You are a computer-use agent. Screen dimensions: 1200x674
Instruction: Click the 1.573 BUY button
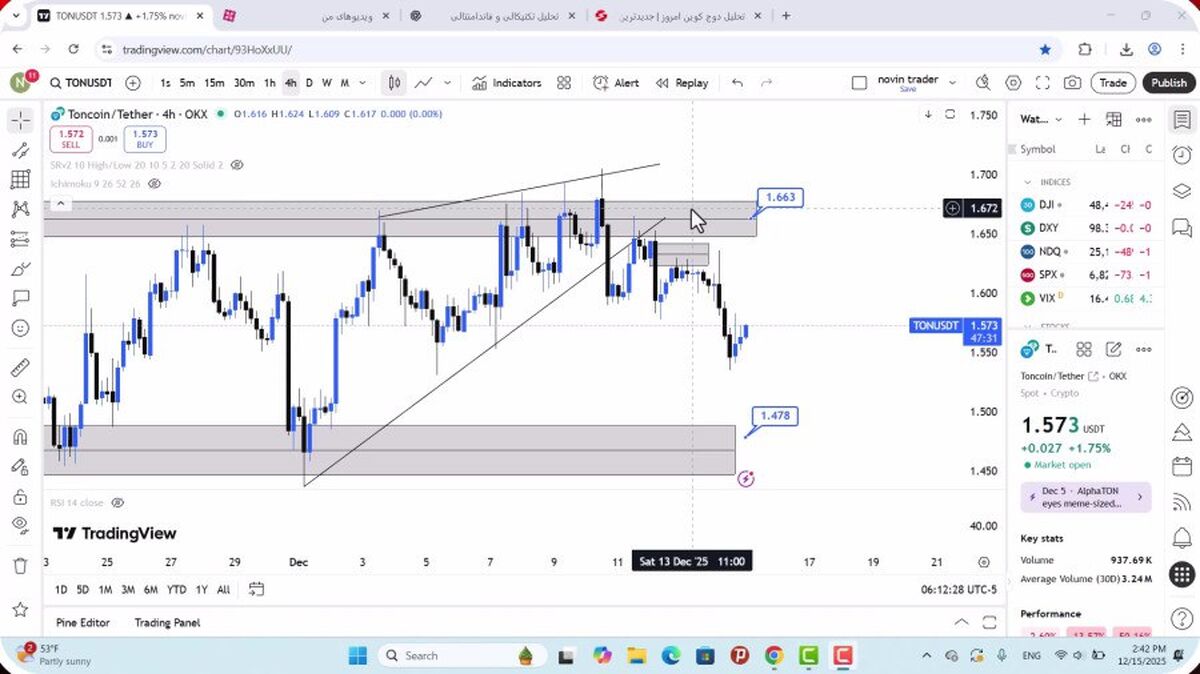coord(145,139)
